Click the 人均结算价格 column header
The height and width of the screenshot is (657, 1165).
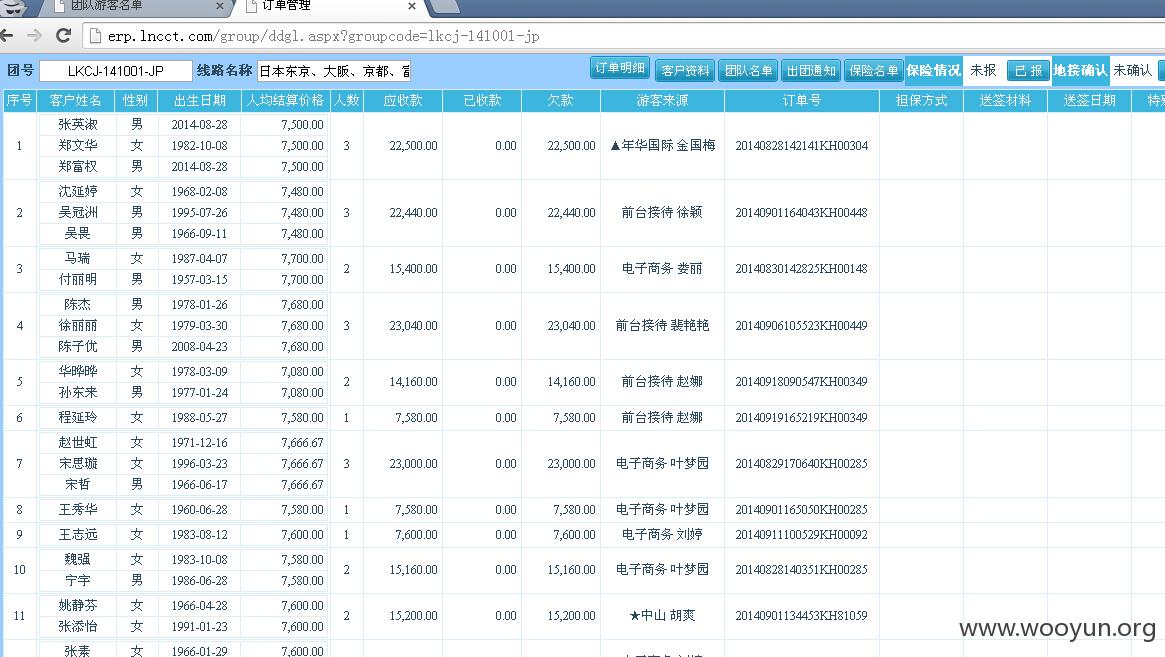[285, 100]
